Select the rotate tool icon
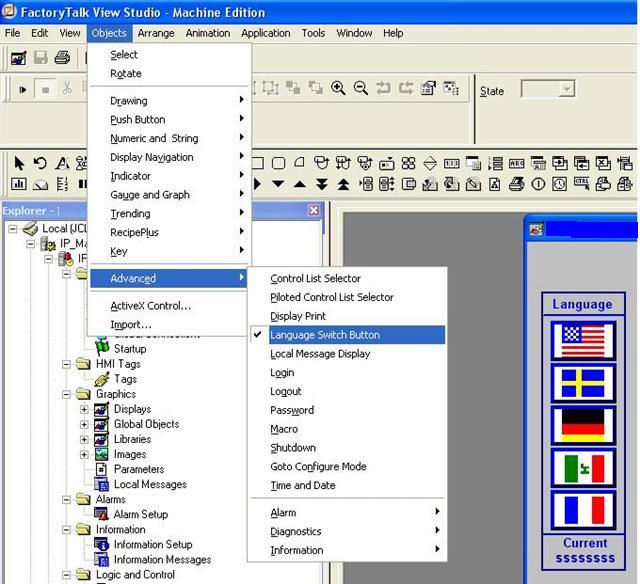 coord(40,163)
